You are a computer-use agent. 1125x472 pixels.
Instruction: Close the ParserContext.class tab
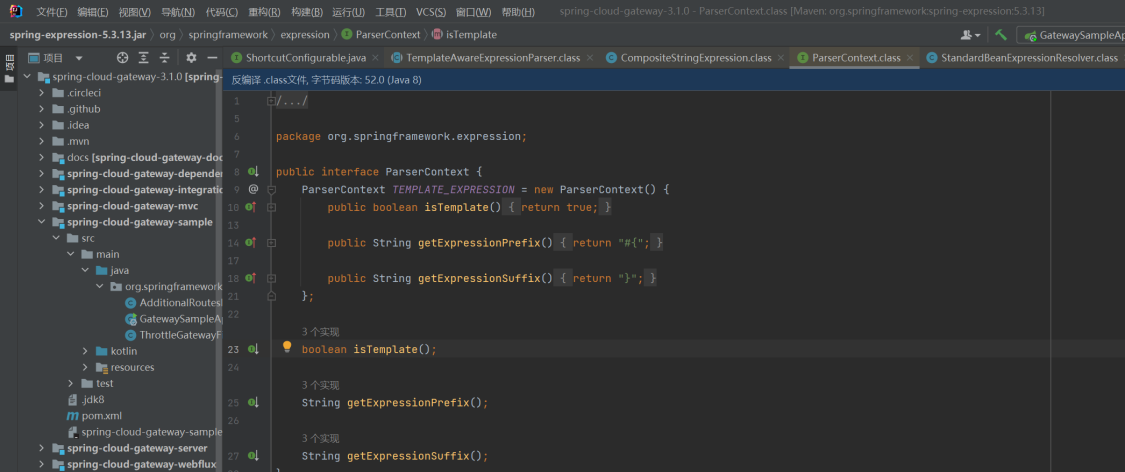point(909,58)
